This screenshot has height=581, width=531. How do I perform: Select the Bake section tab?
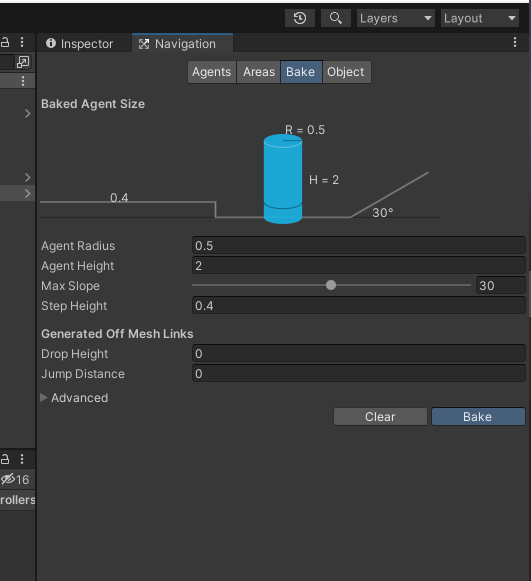301,72
